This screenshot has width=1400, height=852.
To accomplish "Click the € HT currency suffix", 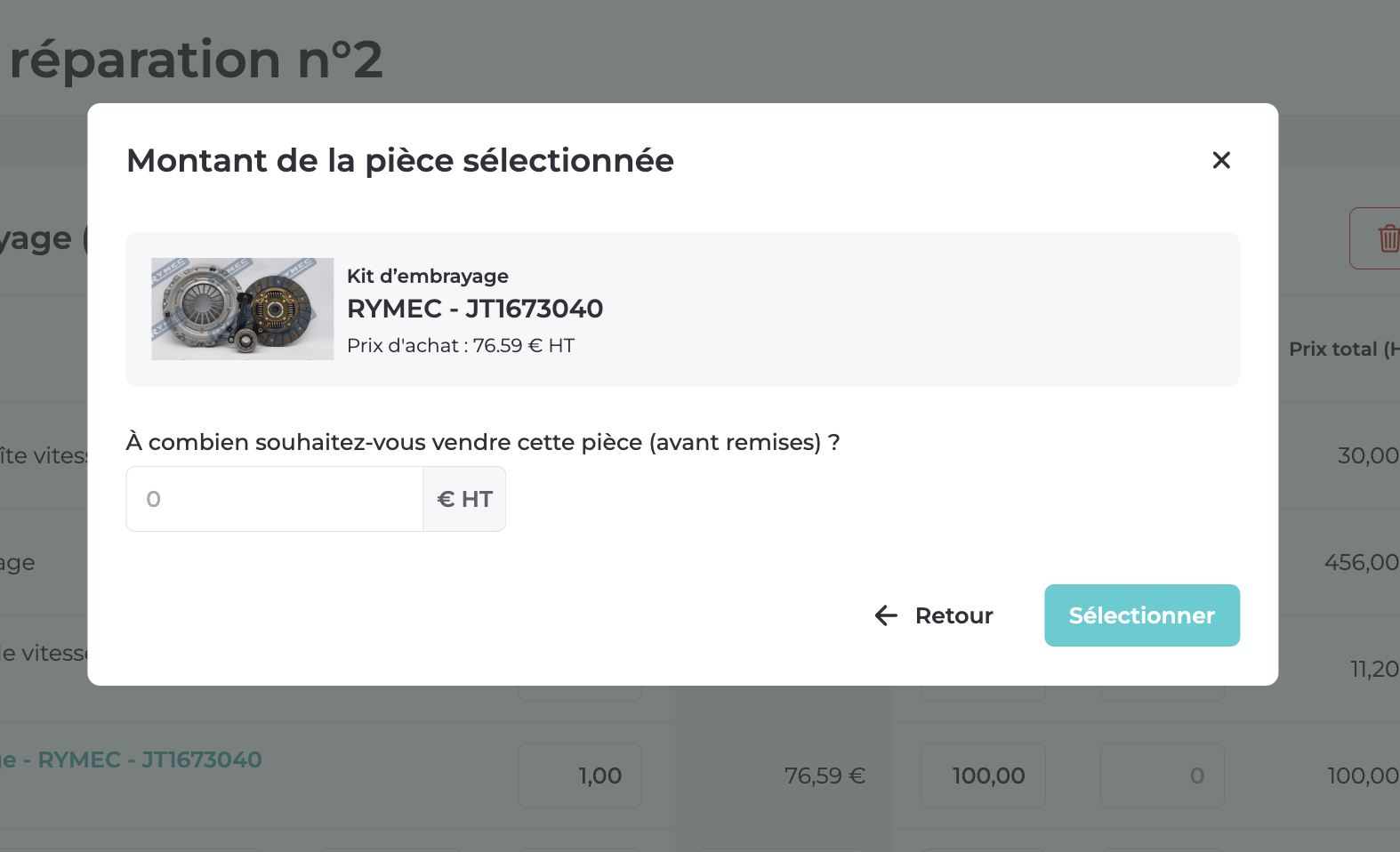I will point(464,499).
